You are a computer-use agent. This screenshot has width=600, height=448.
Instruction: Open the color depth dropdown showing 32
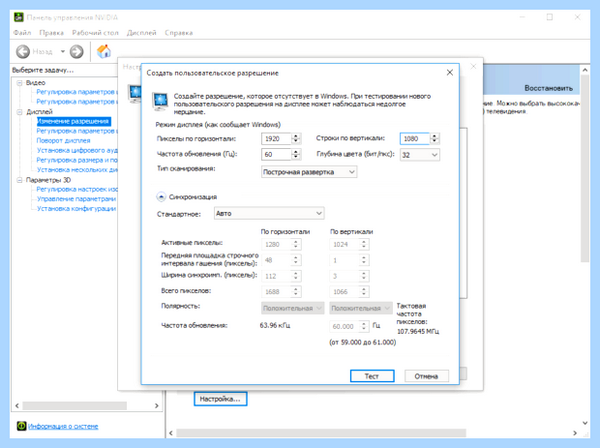420,155
